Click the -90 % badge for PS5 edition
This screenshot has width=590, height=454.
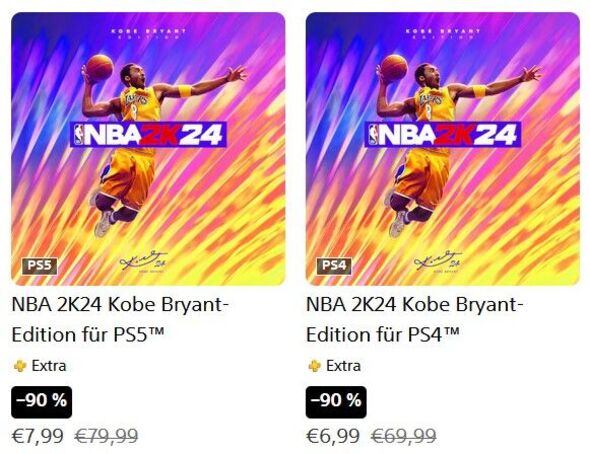point(41,402)
